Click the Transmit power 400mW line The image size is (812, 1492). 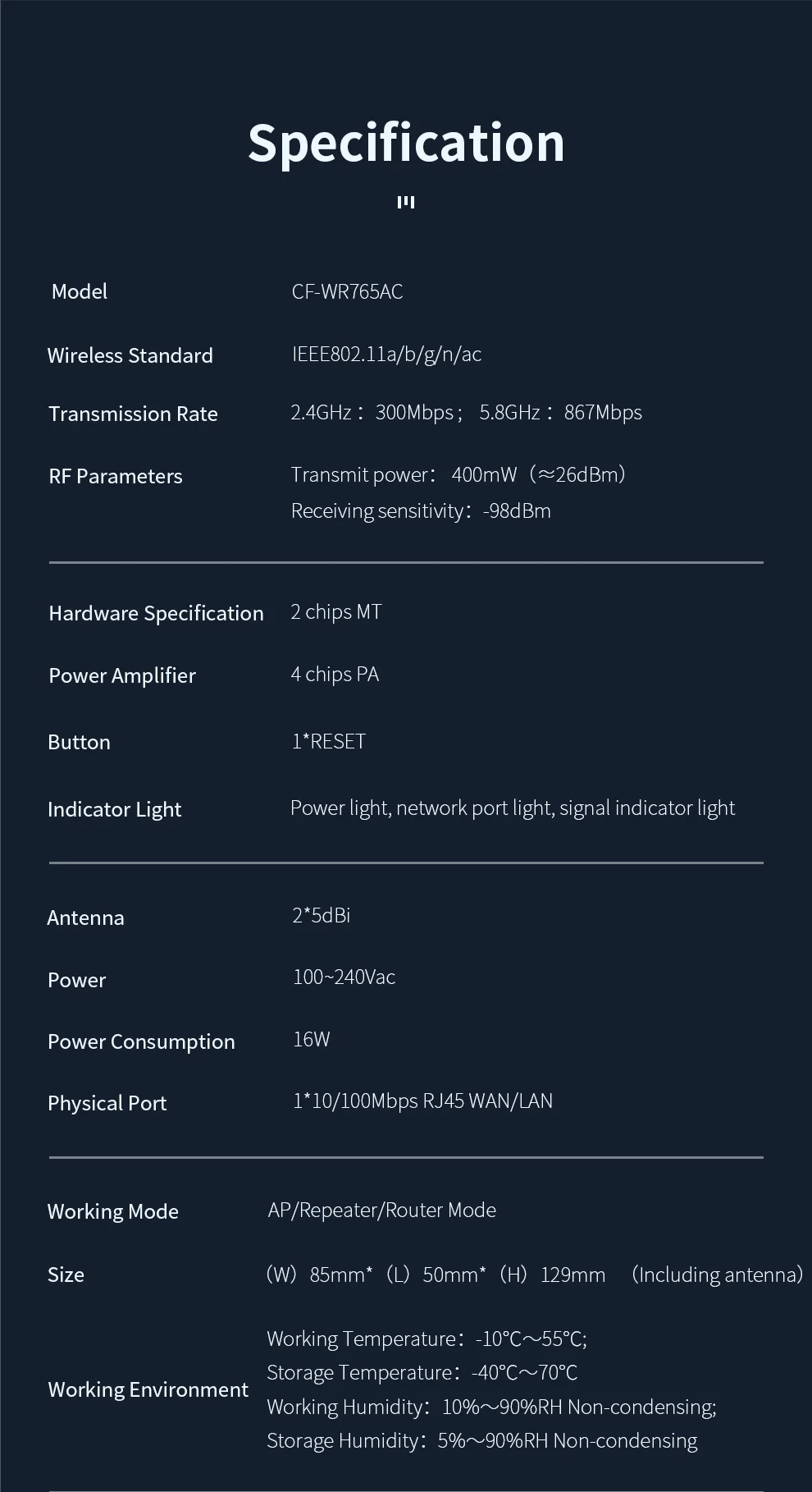[458, 474]
